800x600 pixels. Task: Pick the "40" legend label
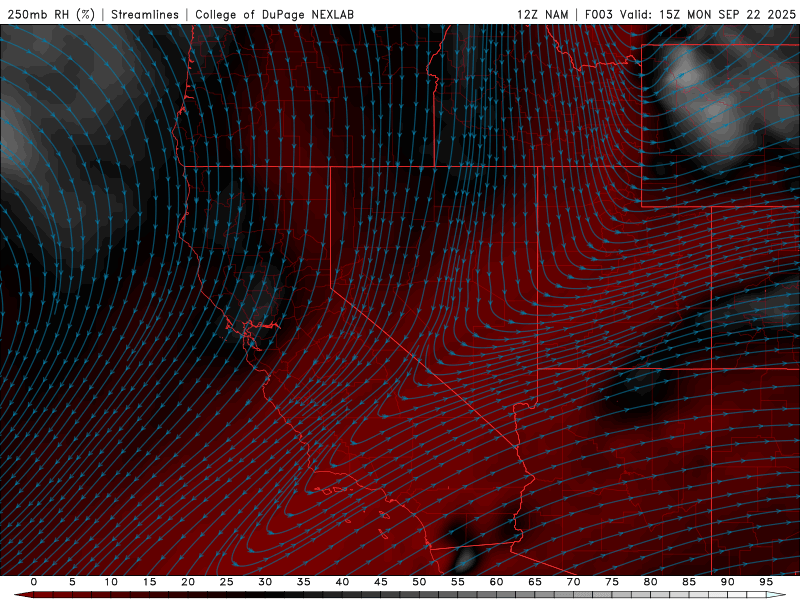tap(342, 582)
